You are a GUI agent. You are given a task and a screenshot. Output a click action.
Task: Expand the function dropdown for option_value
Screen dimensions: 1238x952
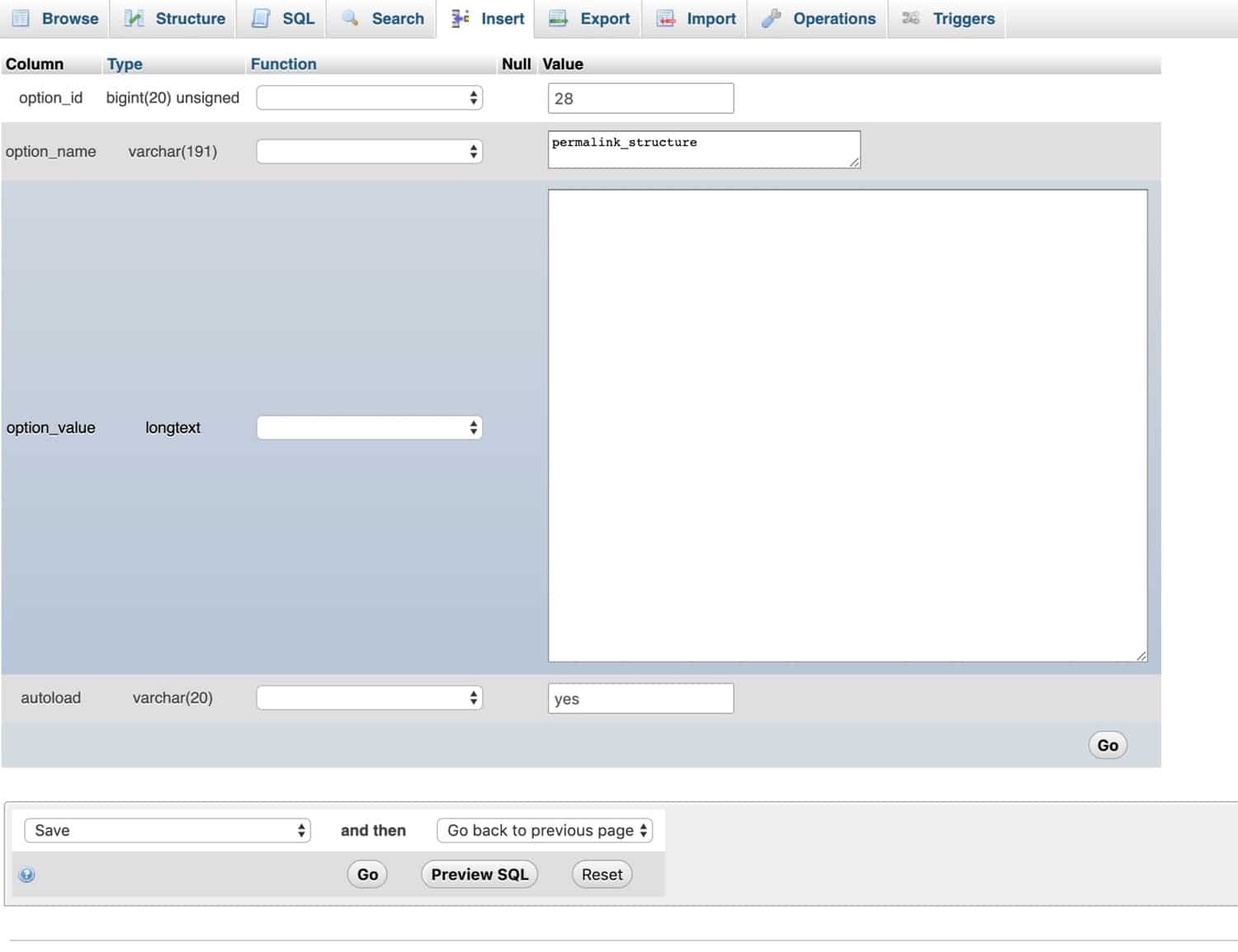tap(369, 427)
